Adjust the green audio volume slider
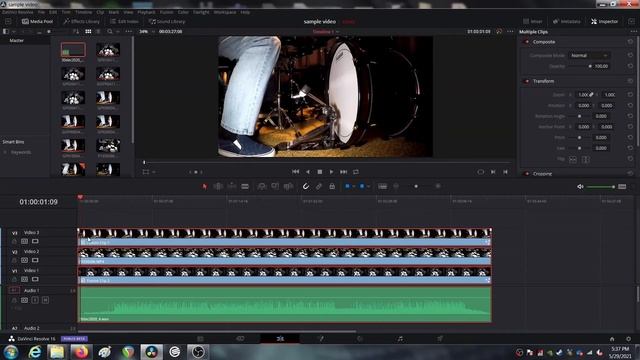The image size is (640, 360). (x=600, y=187)
